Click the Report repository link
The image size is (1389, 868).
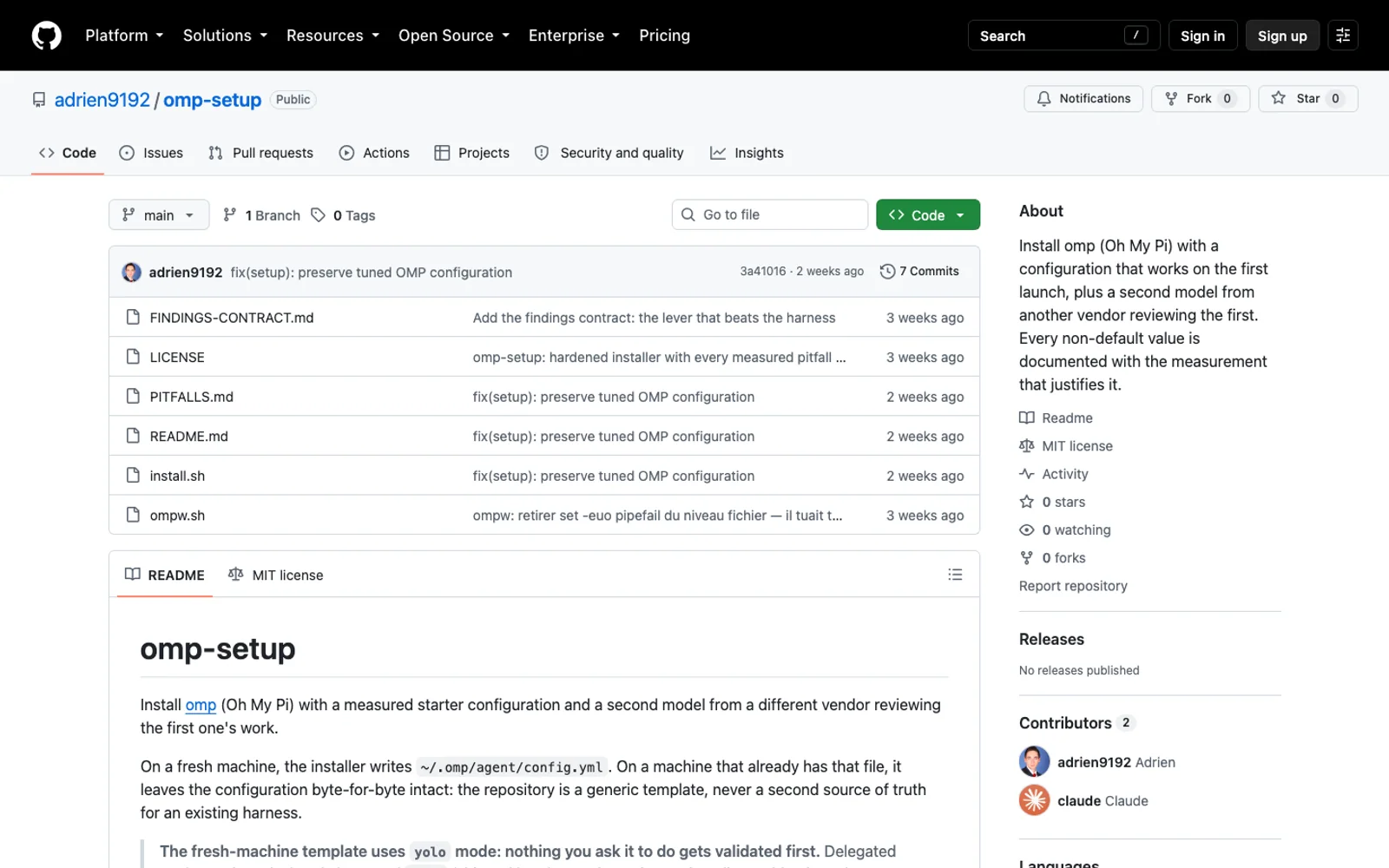pos(1073,586)
